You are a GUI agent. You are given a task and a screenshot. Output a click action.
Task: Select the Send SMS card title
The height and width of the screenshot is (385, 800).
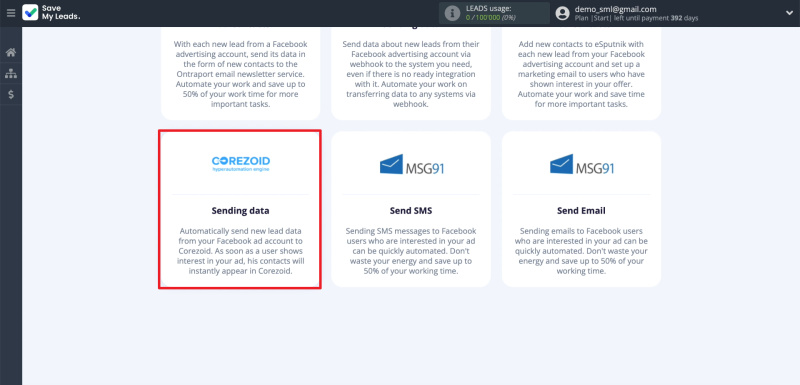(x=411, y=210)
